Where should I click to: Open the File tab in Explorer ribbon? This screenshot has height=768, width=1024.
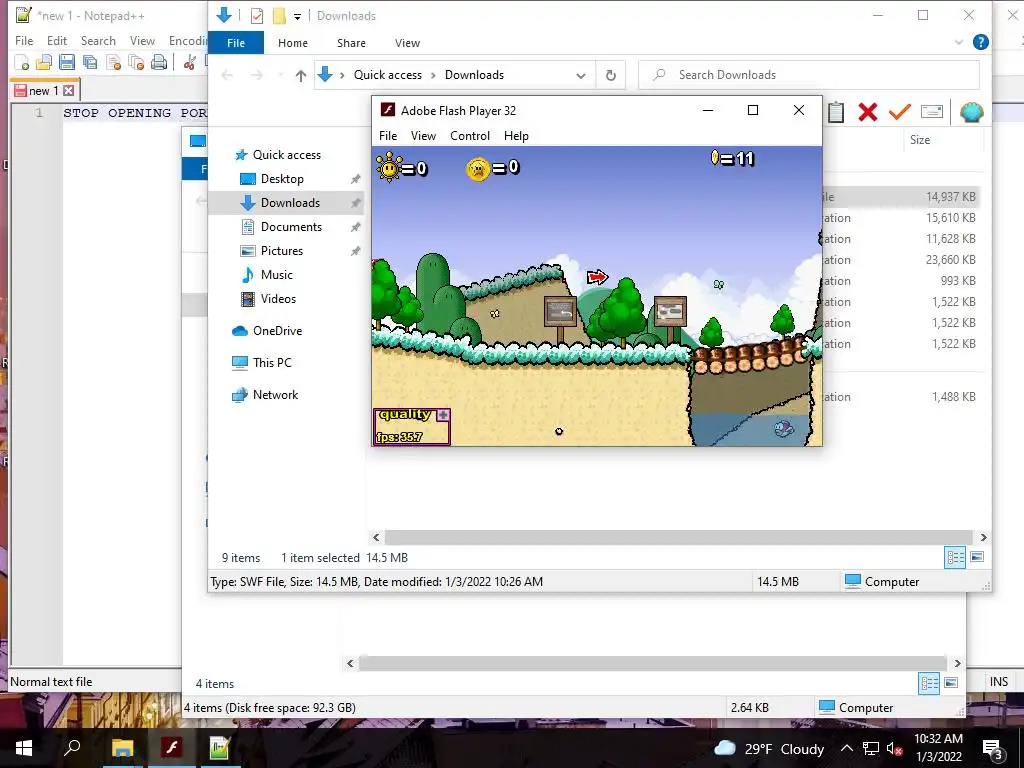coord(236,42)
